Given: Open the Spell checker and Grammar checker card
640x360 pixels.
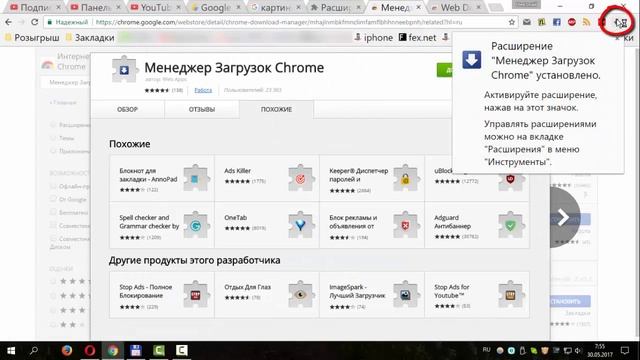Looking at the screenshot, I should (162, 225).
